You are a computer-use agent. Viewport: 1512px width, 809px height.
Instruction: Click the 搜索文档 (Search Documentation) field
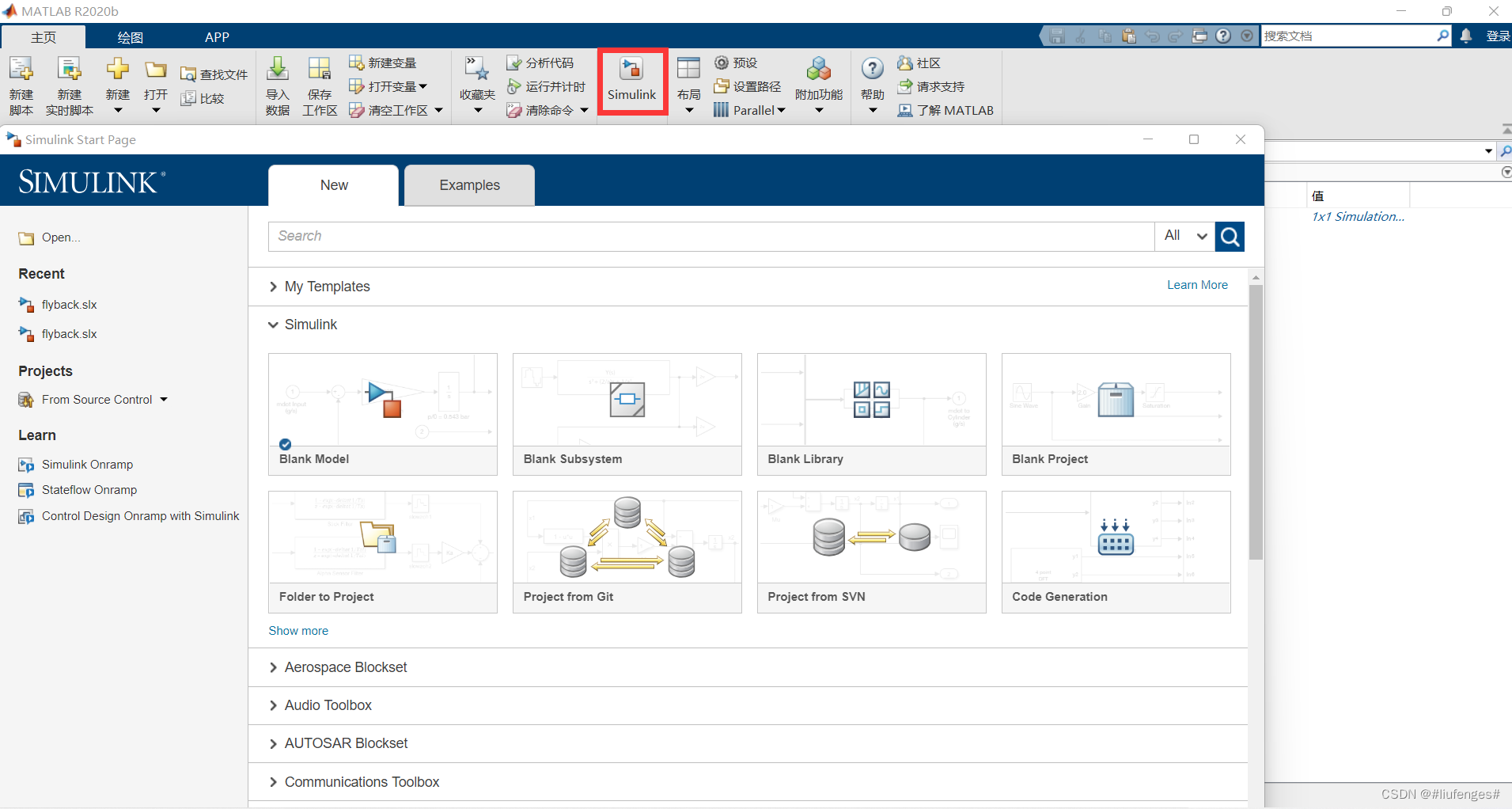(1349, 36)
